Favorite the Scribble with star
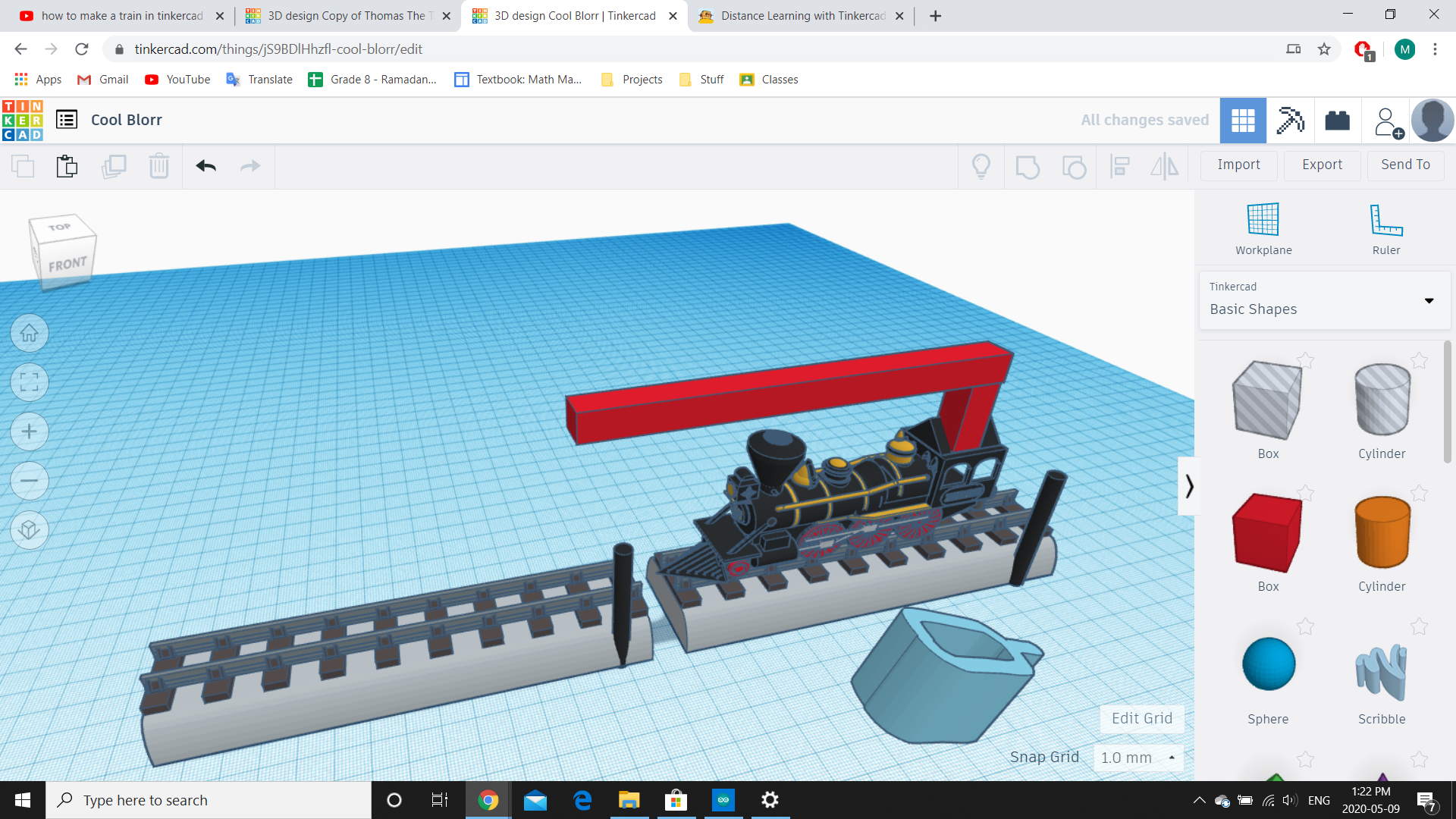Image resolution: width=1456 pixels, height=819 pixels. 1419,626
